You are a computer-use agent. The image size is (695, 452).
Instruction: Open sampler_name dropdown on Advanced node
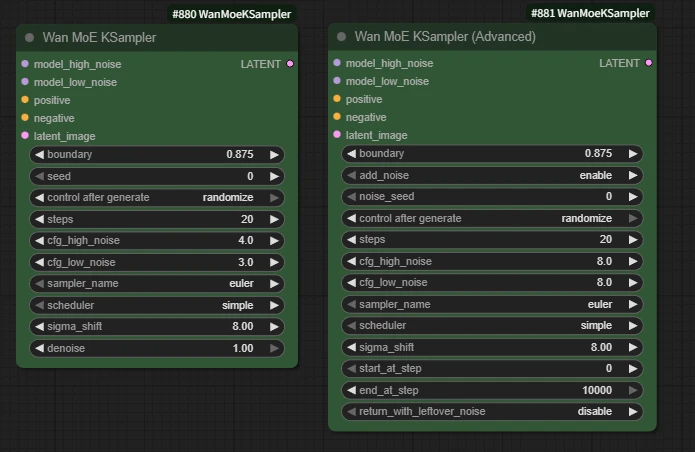click(490, 304)
